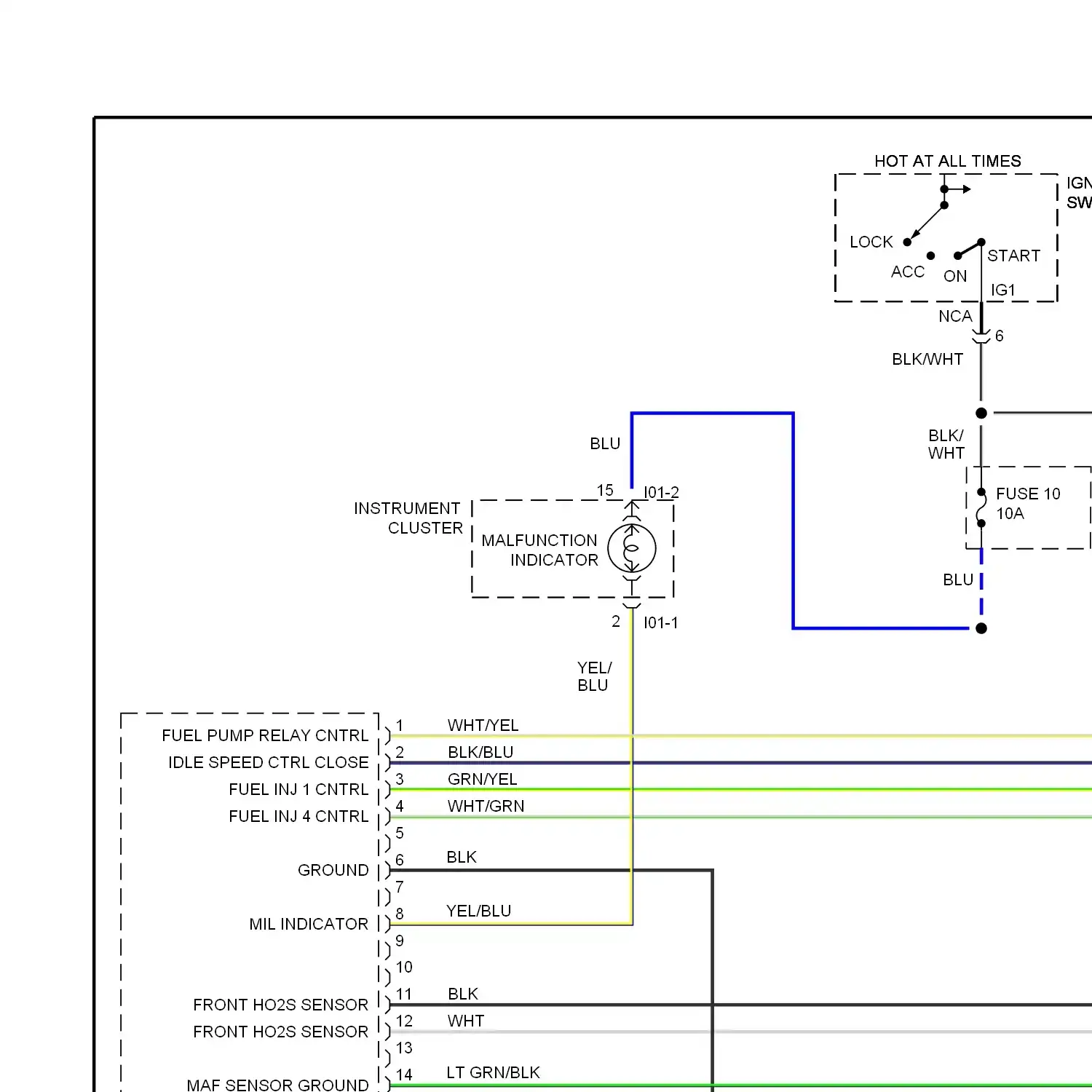Click the BLK wire label at pin 11

pyautogui.click(x=463, y=994)
